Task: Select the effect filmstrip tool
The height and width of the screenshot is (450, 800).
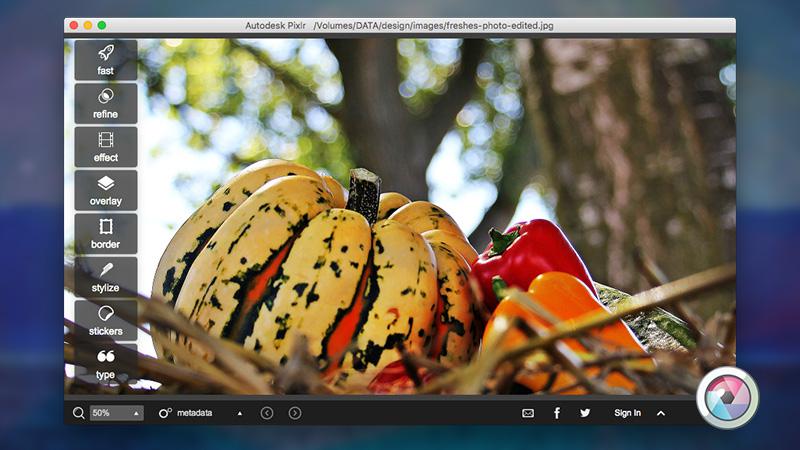Action: pyautogui.click(x=106, y=147)
